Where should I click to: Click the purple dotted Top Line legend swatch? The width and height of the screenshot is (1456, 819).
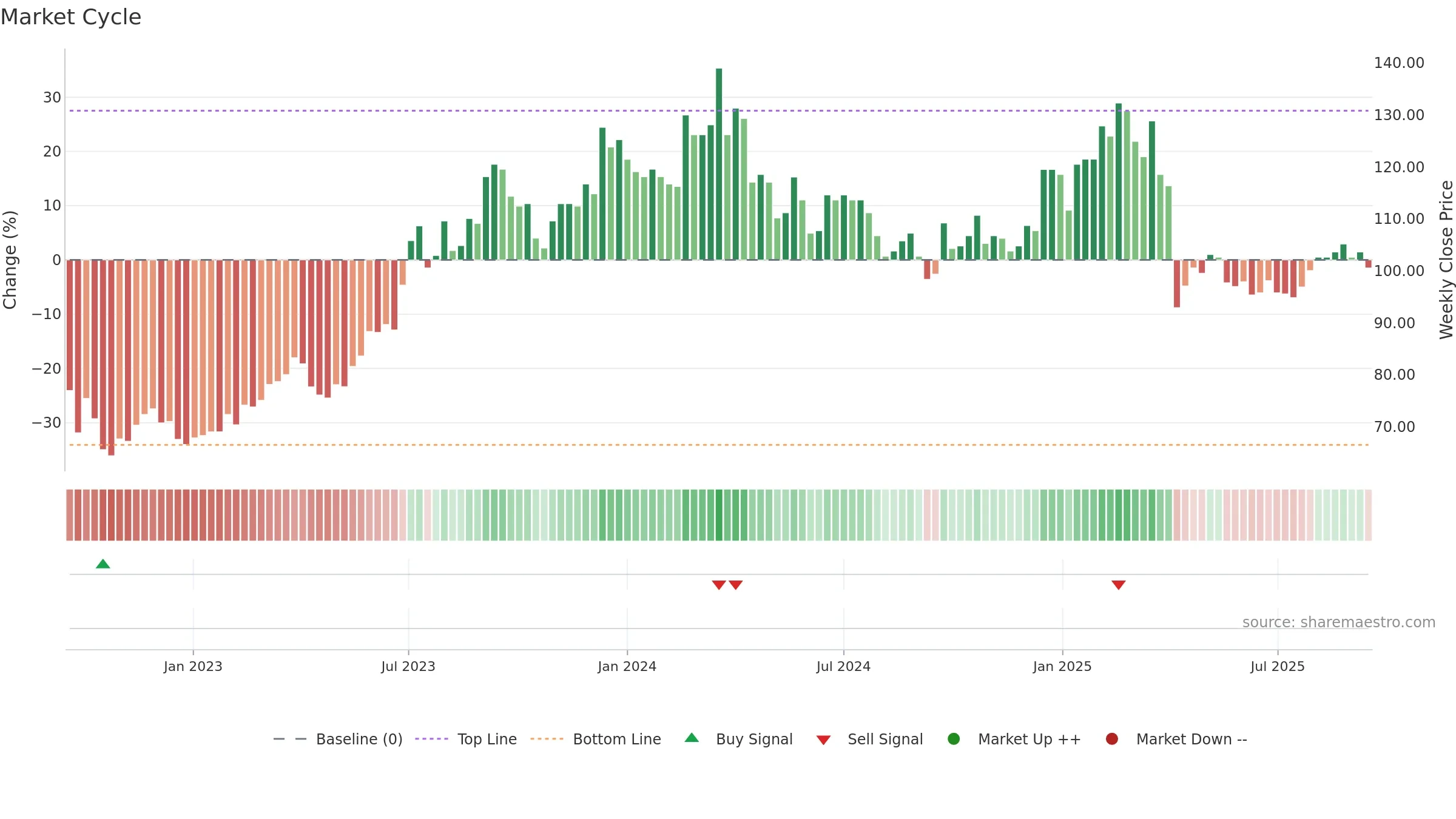(x=431, y=739)
